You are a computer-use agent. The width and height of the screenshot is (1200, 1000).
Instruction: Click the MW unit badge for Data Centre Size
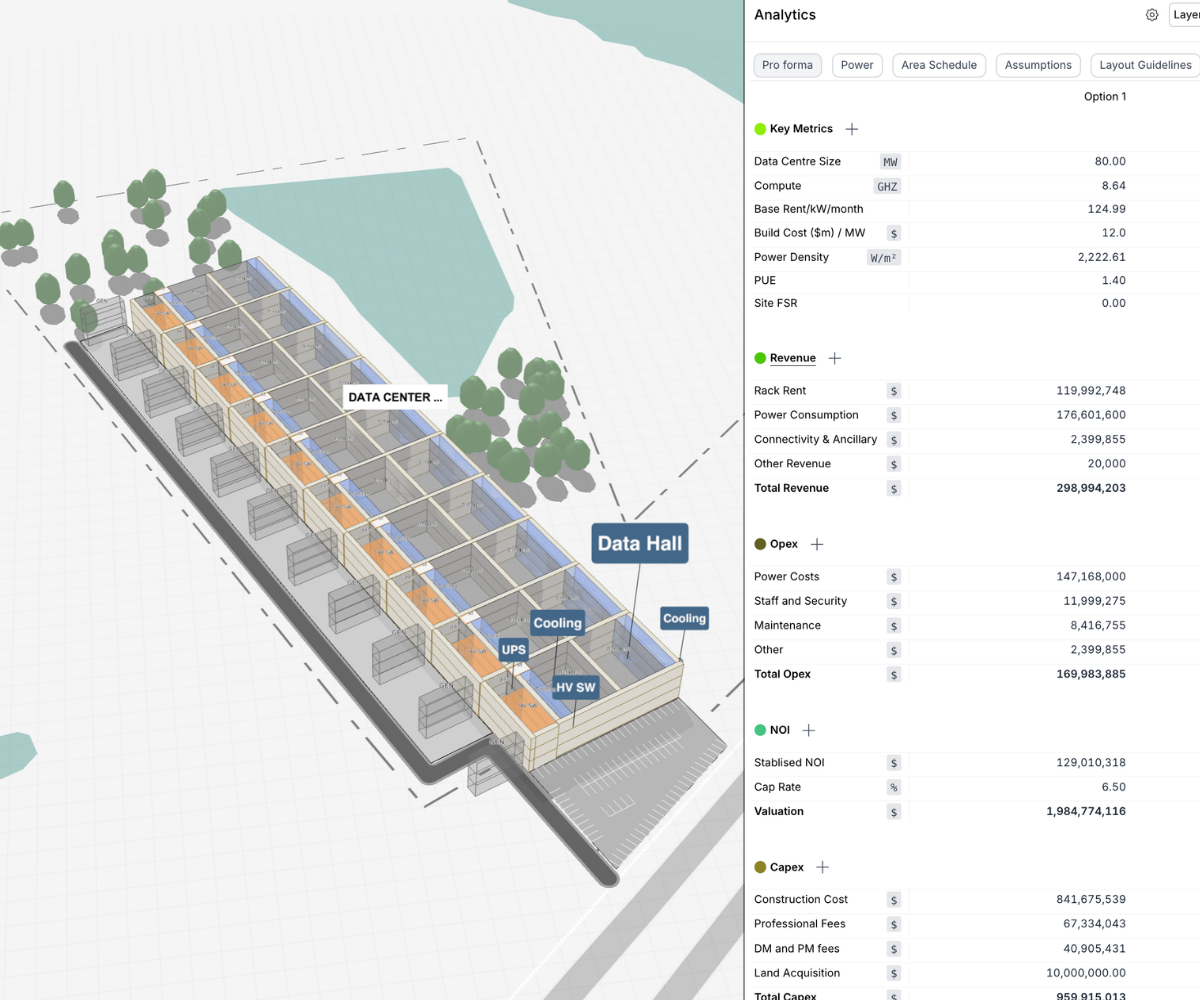890,162
